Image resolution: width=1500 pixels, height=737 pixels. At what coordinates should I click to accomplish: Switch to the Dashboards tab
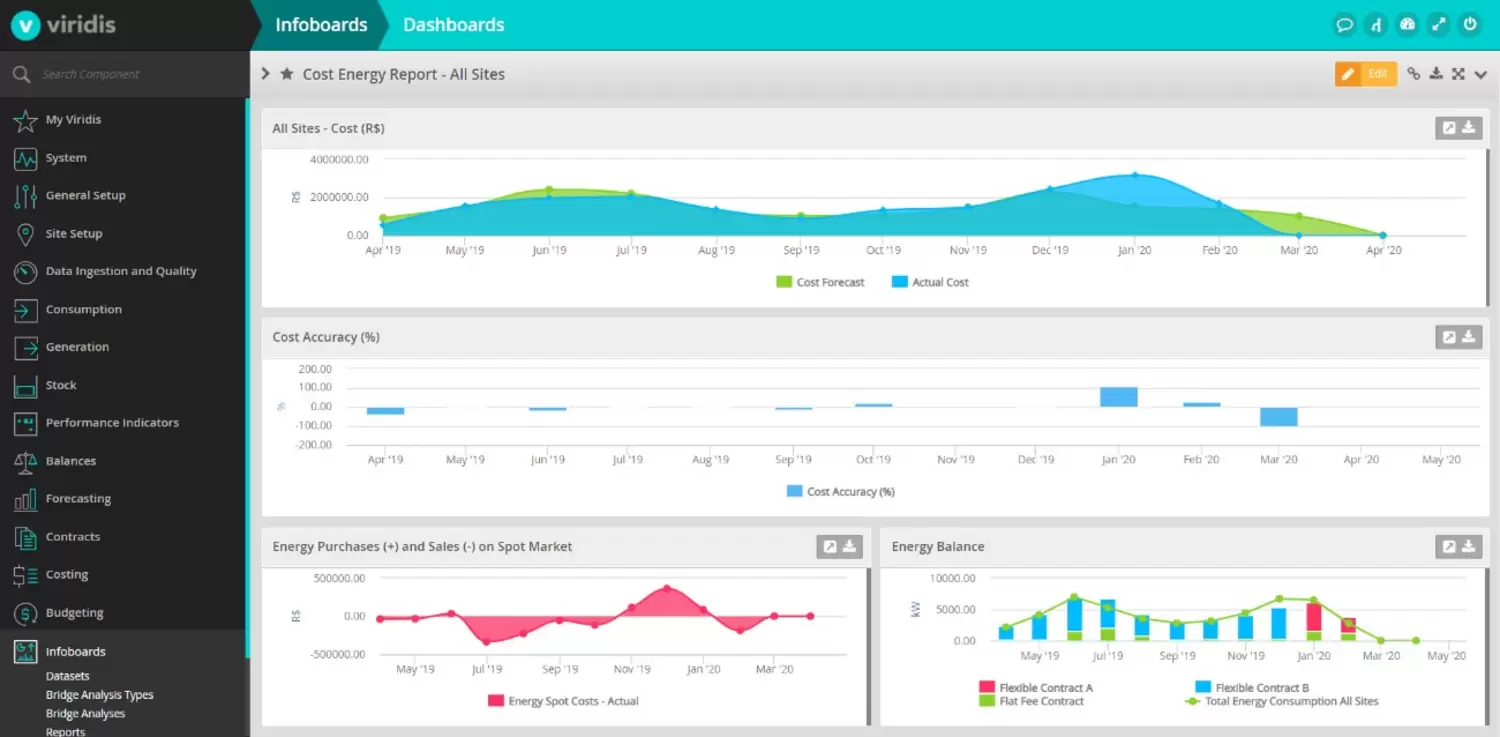tap(453, 25)
